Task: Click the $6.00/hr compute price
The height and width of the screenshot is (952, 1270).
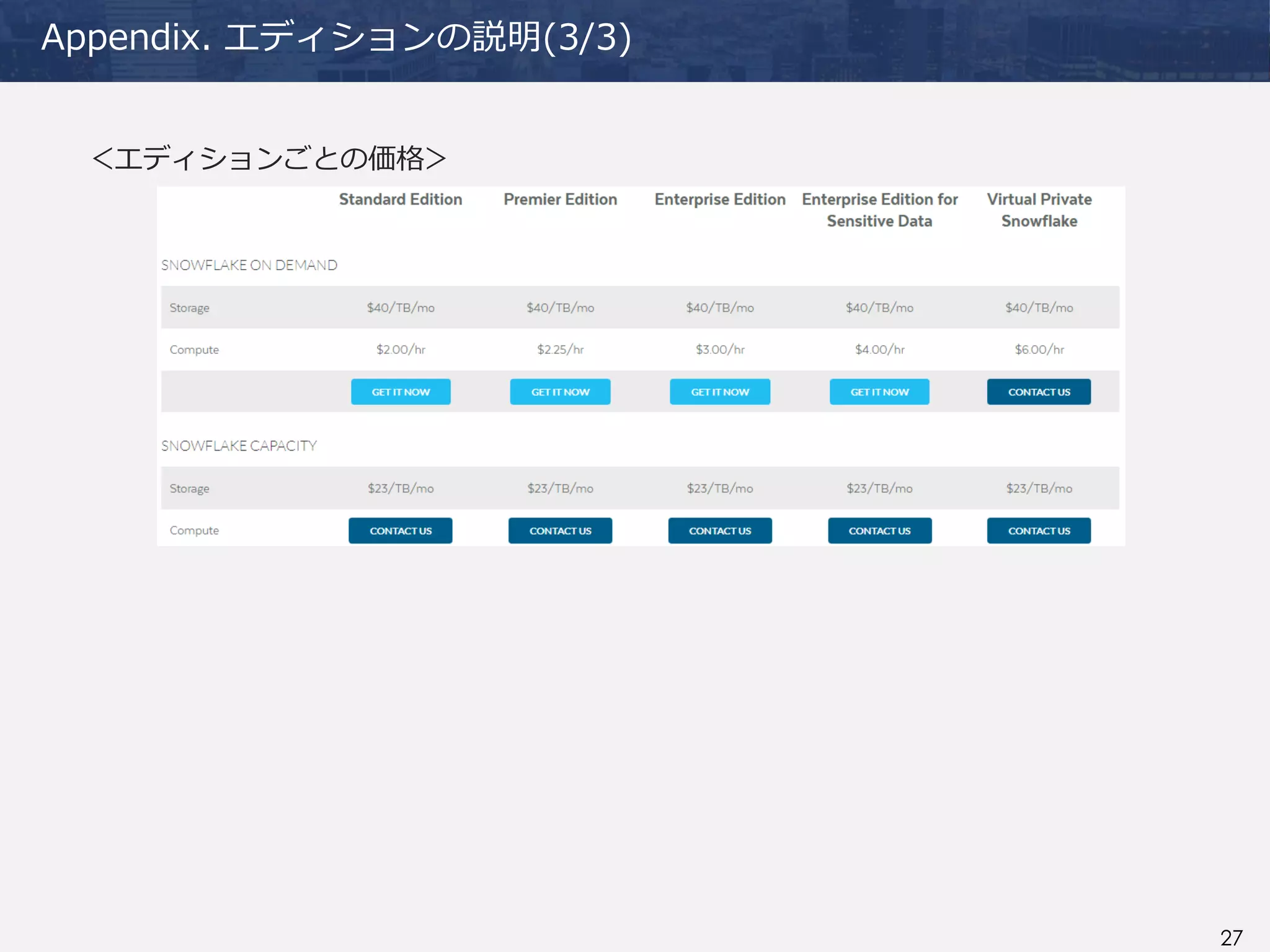Action: pos(1039,350)
